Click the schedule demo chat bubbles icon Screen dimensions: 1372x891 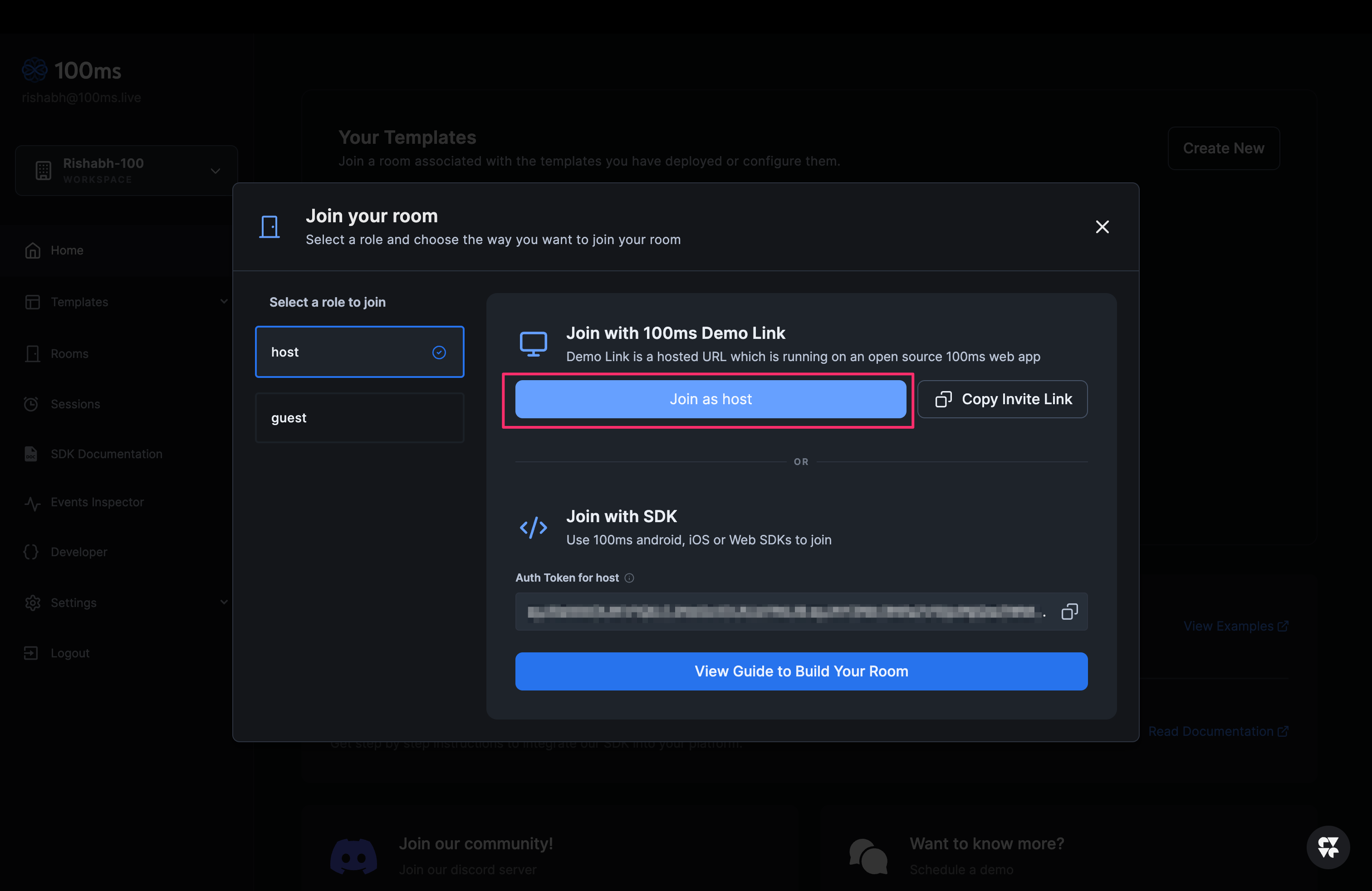(x=868, y=856)
